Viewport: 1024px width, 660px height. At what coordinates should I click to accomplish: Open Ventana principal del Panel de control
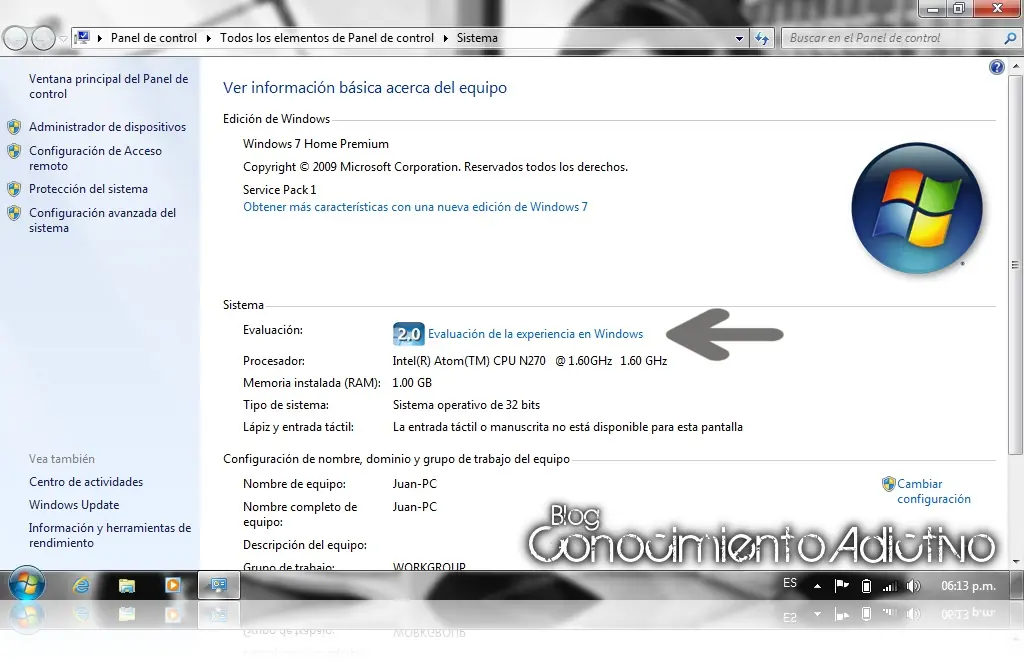pyautogui.click(x=108, y=86)
